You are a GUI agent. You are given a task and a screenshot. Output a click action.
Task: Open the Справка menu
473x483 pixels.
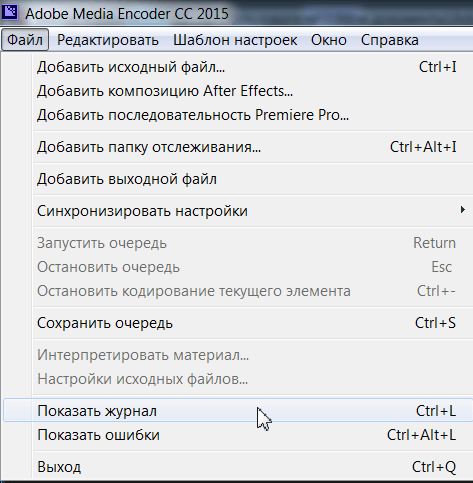click(x=390, y=40)
